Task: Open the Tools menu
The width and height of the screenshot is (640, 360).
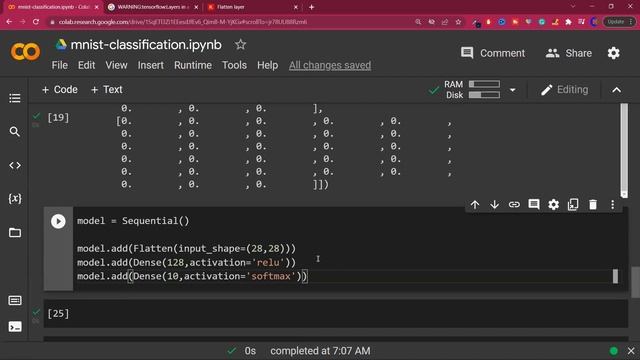Action: [x=234, y=65]
